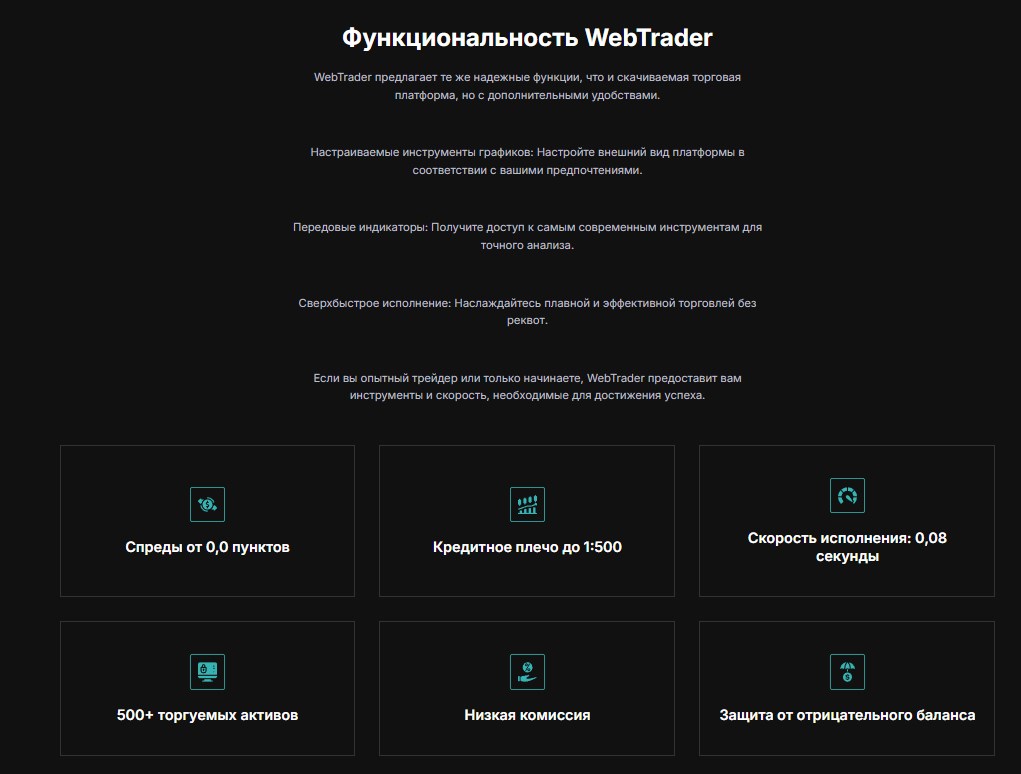Click the 'Функциональность WebTrader' heading

tap(527, 38)
